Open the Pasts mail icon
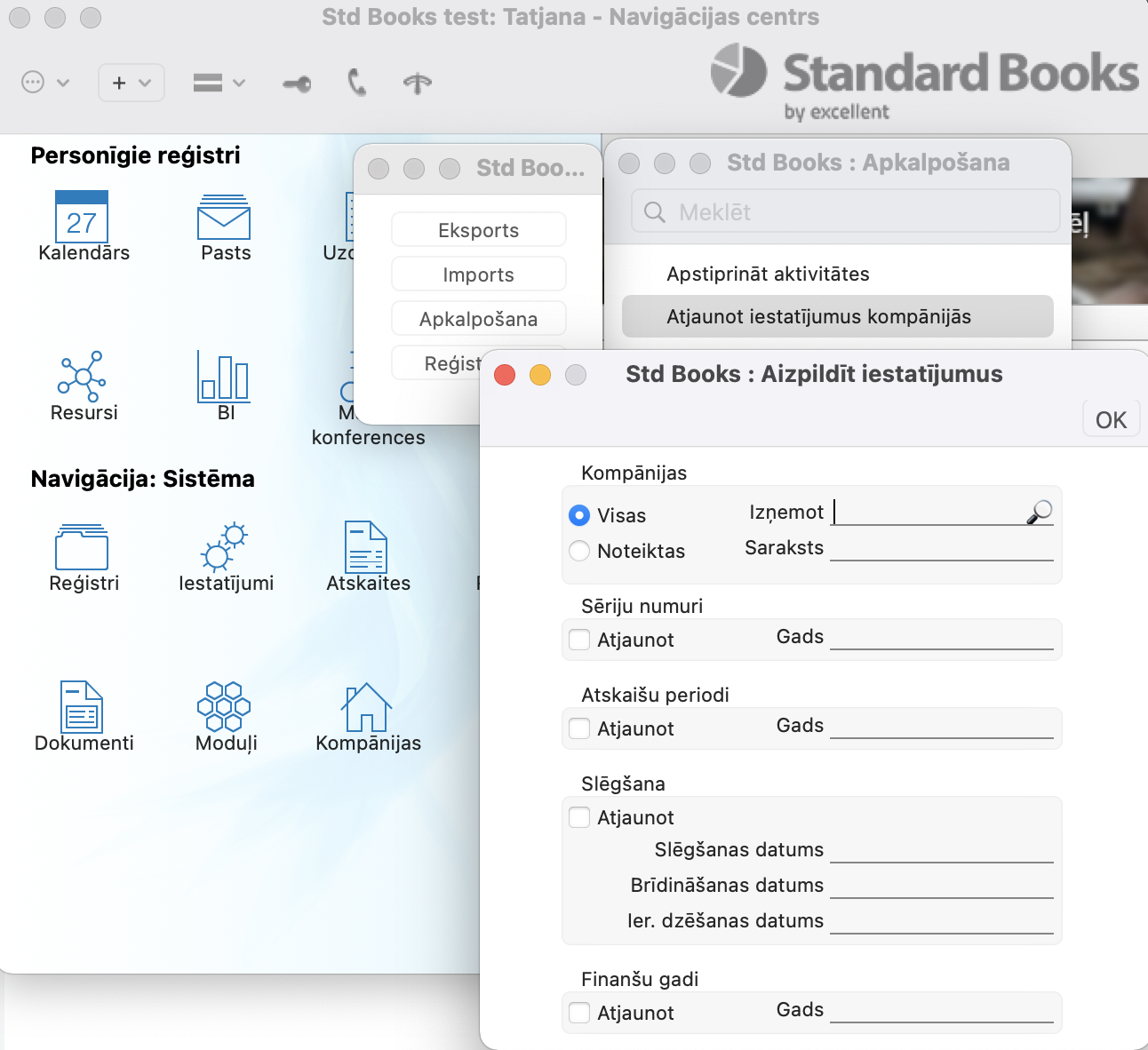The height and width of the screenshot is (1050, 1148). point(224,218)
